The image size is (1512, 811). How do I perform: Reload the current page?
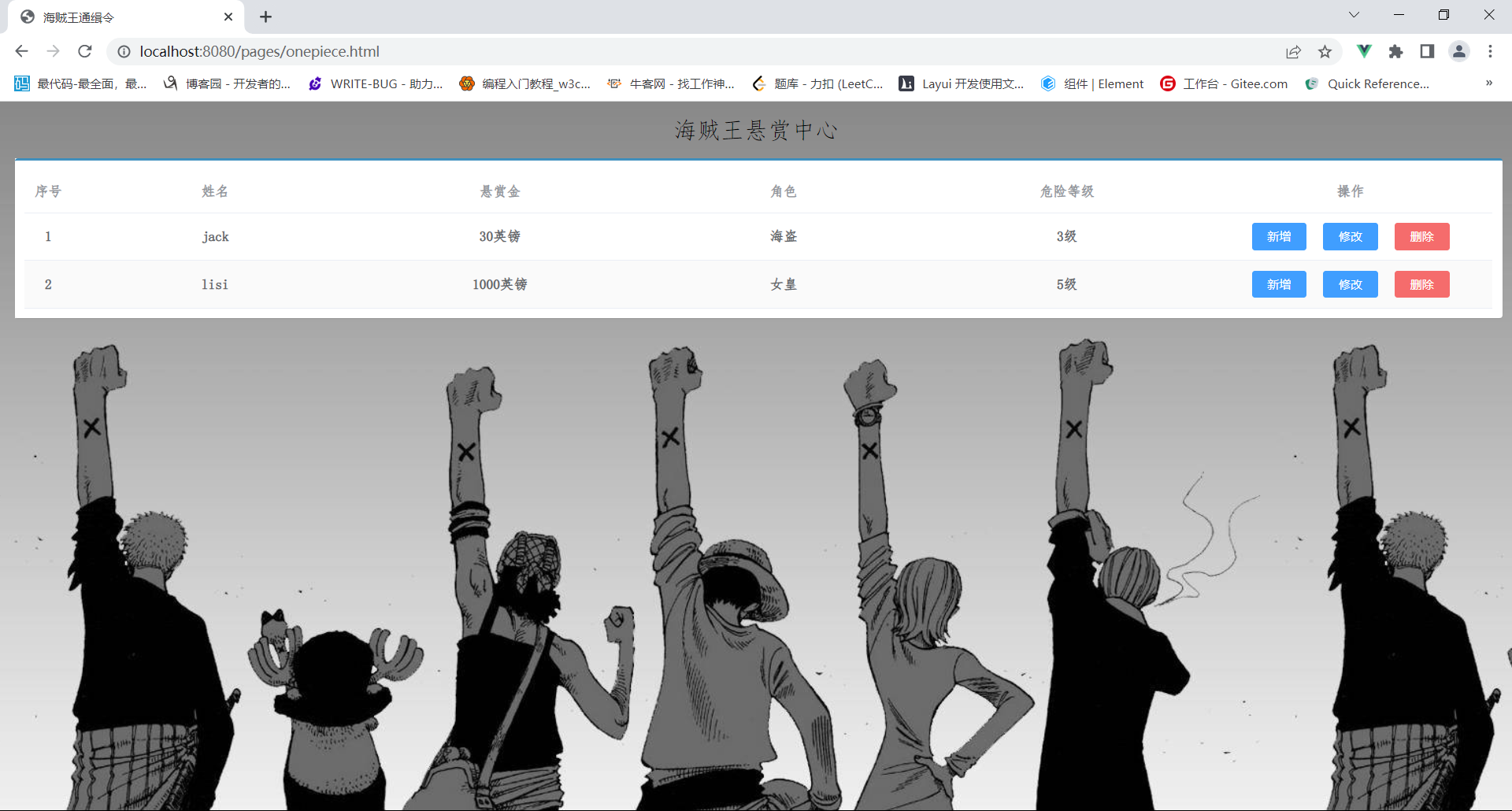(85, 51)
